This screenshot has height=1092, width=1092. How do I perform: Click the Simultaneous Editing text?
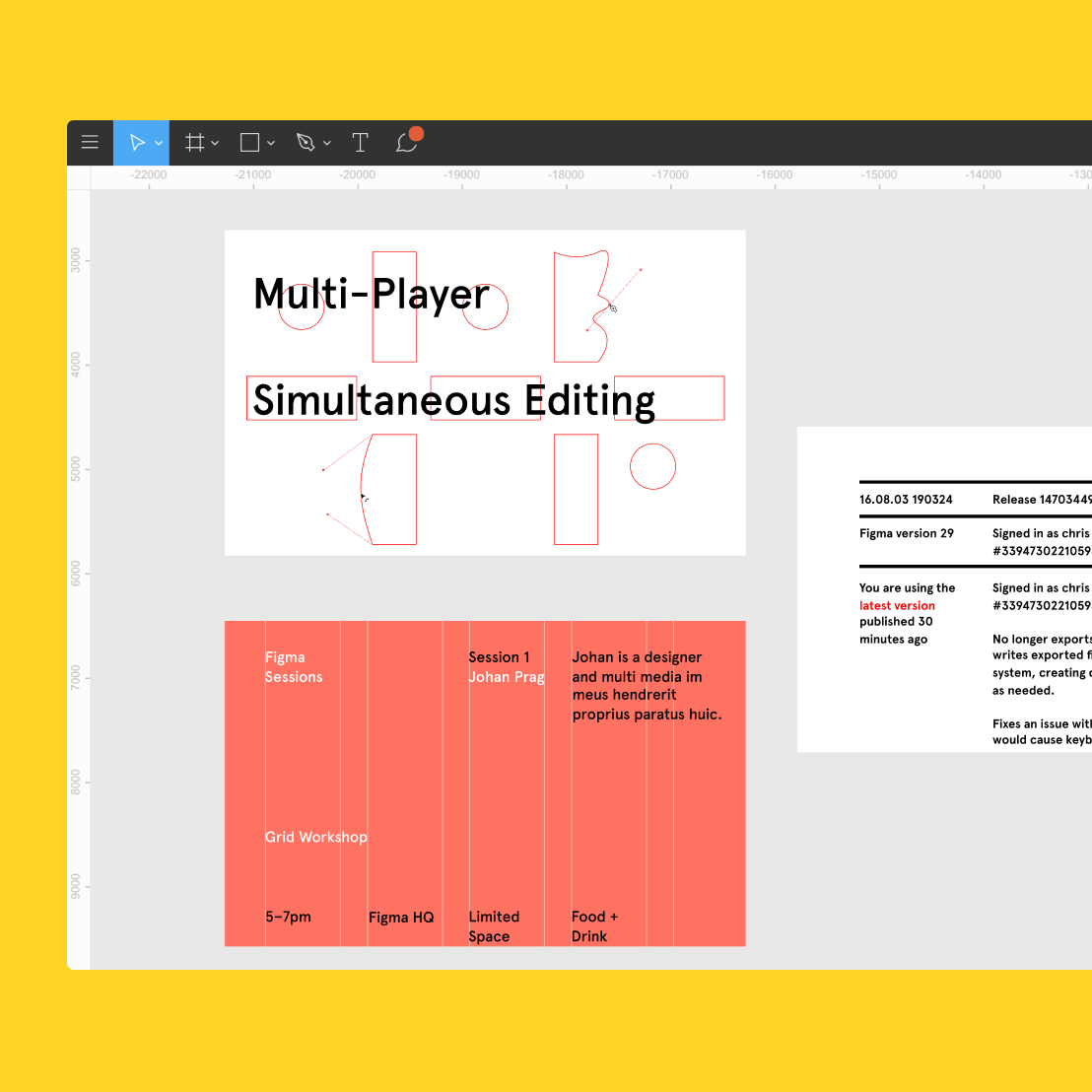[x=453, y=400]
